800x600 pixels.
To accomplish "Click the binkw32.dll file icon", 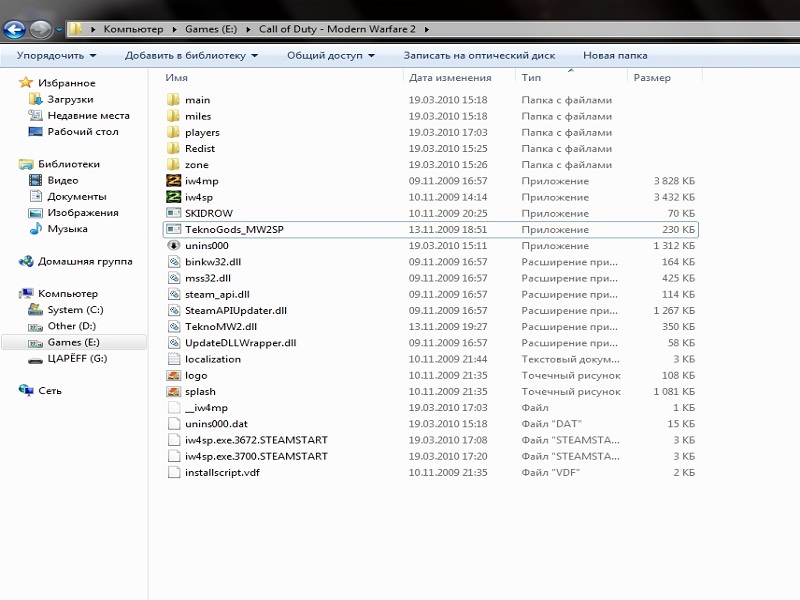I will 174,262.
